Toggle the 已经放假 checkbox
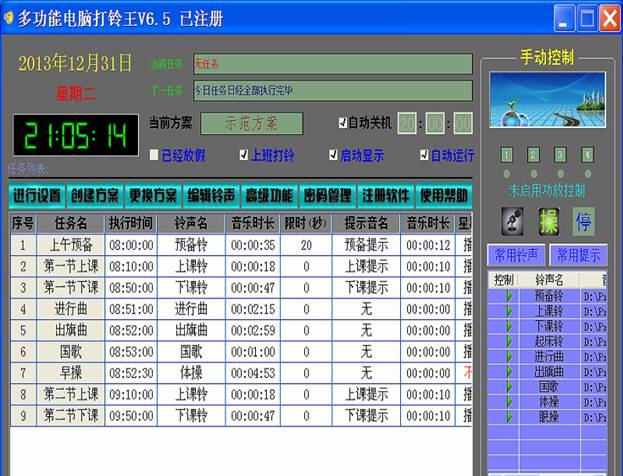 [x=154, y=155]
